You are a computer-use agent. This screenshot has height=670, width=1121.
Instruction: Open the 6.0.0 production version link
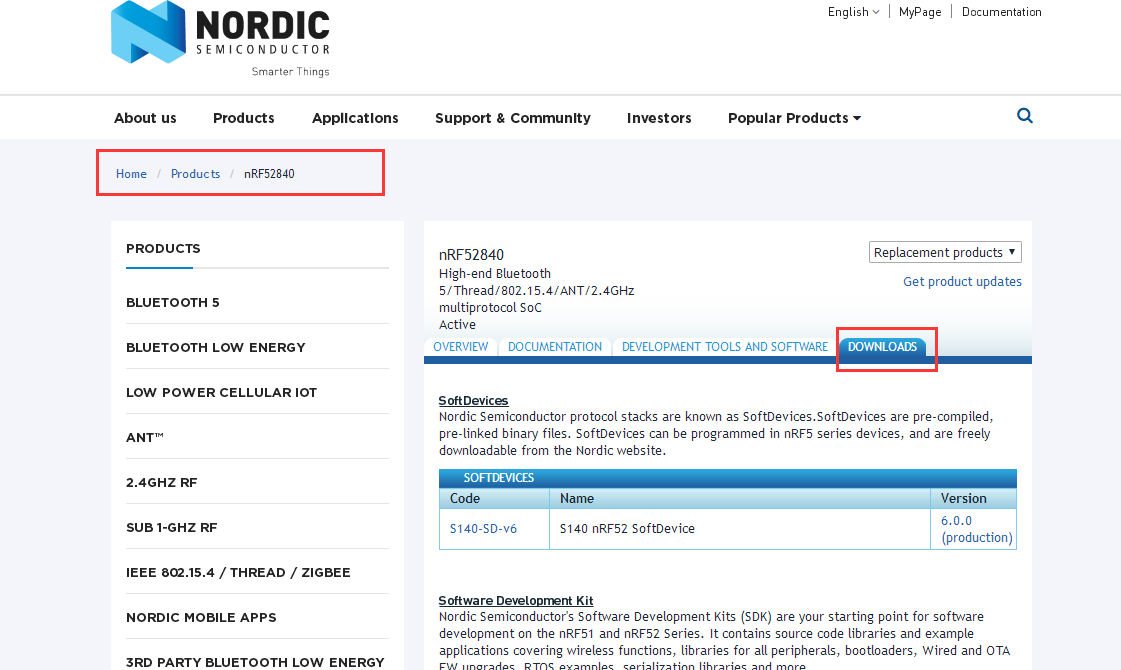pyautogui.click(x=956, y=521)
